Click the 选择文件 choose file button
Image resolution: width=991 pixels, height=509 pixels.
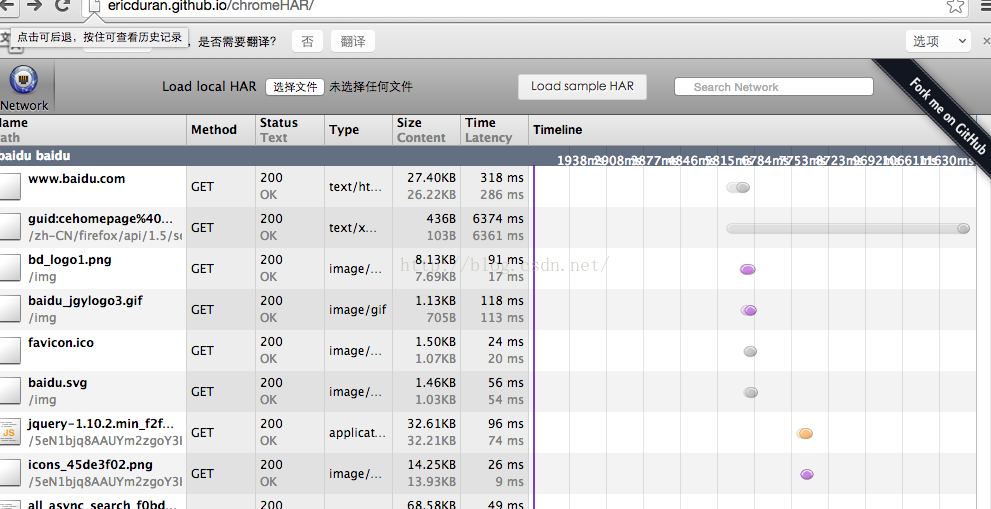(x=295, y=87)
